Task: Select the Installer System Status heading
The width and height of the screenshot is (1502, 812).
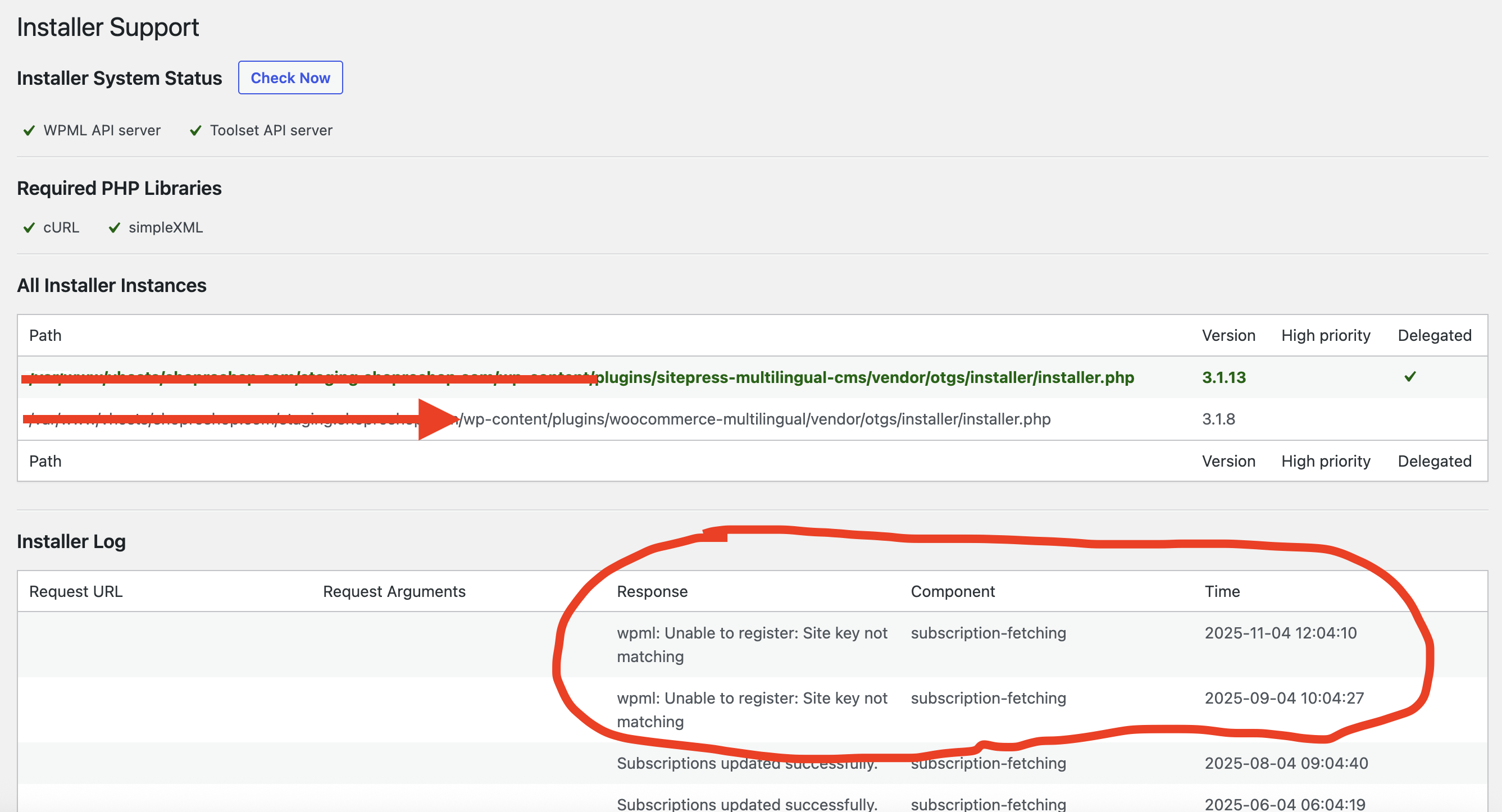Action: coord(120,78)
